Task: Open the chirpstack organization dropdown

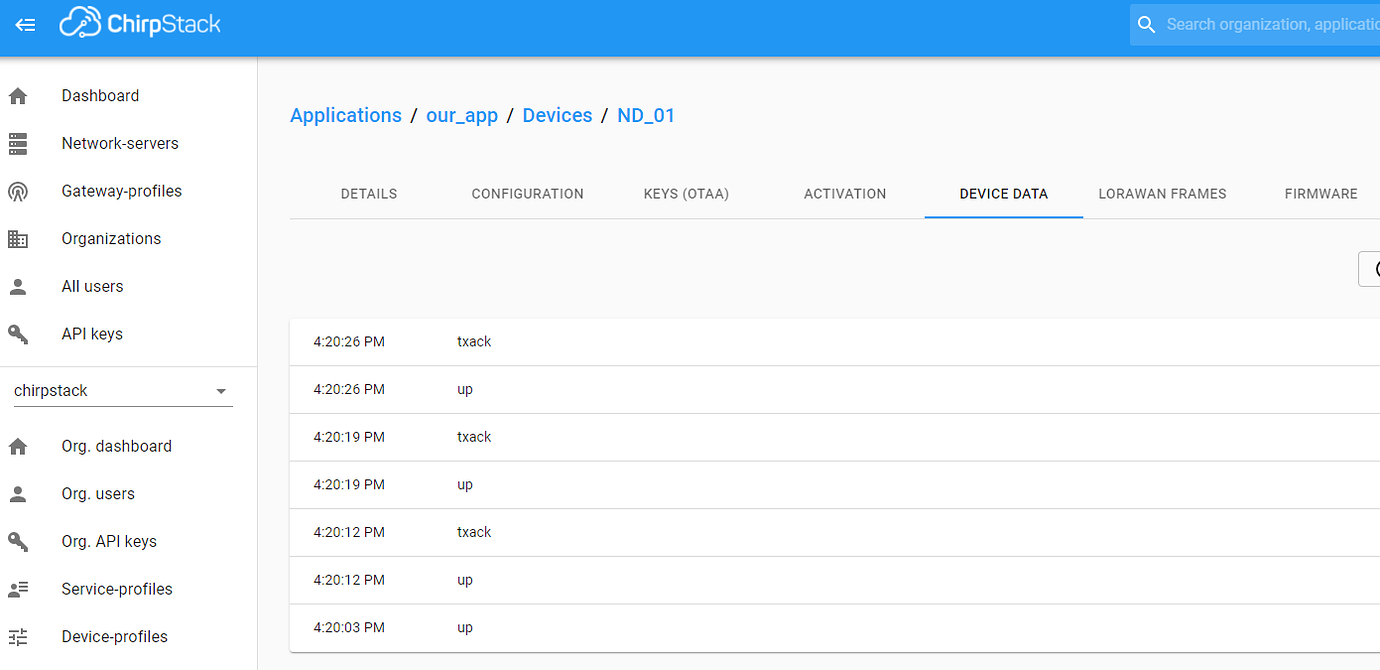Action: pyautogui.click(x=122, y=391)
